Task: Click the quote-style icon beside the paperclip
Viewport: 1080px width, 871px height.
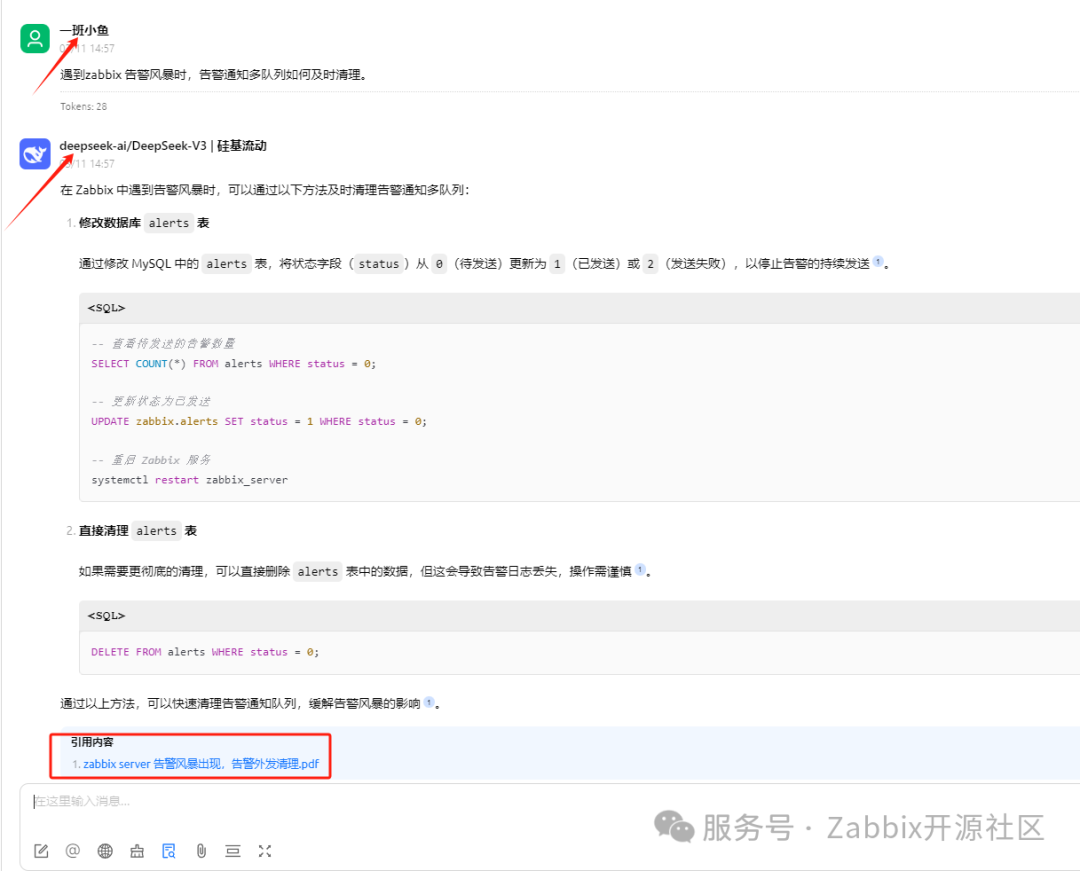Action: [232, 851]
